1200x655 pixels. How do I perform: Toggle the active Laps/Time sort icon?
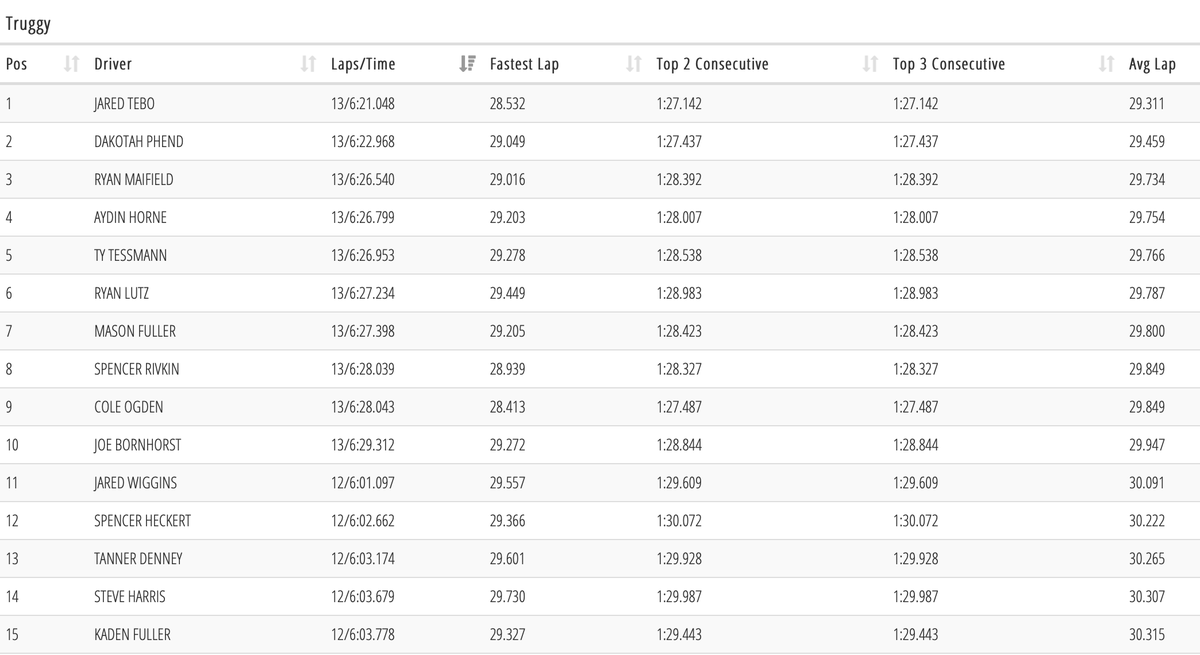pyautogui.click(x=467, y=64)
